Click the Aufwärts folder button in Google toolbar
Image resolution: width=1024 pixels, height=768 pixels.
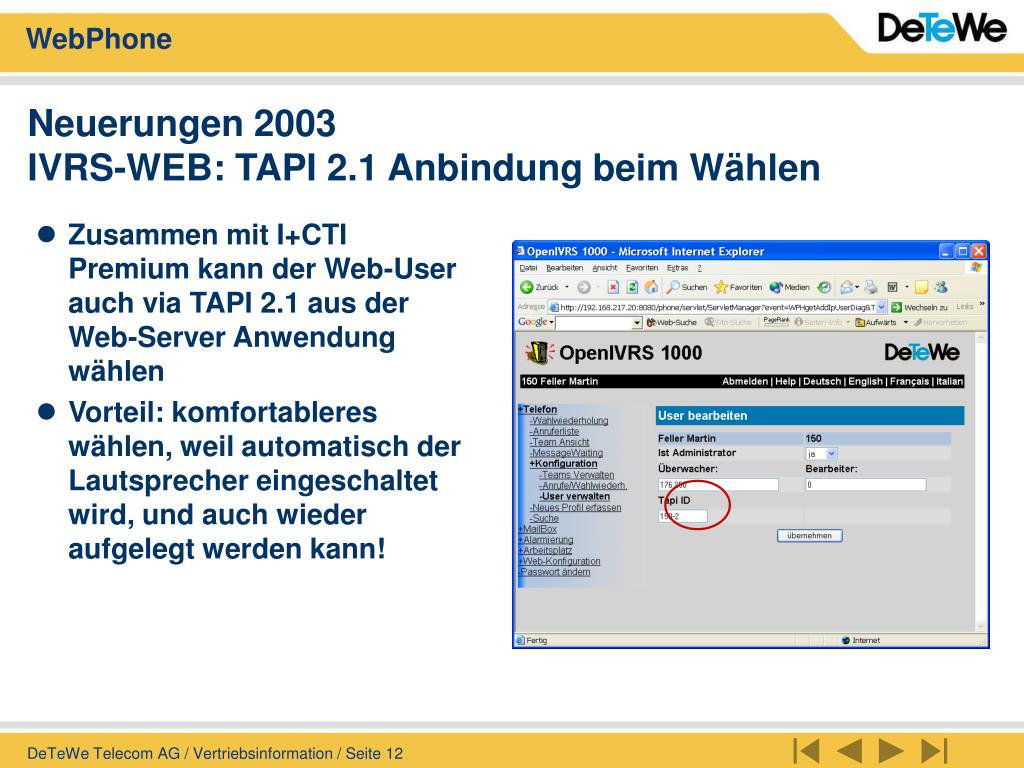point(876,323)
